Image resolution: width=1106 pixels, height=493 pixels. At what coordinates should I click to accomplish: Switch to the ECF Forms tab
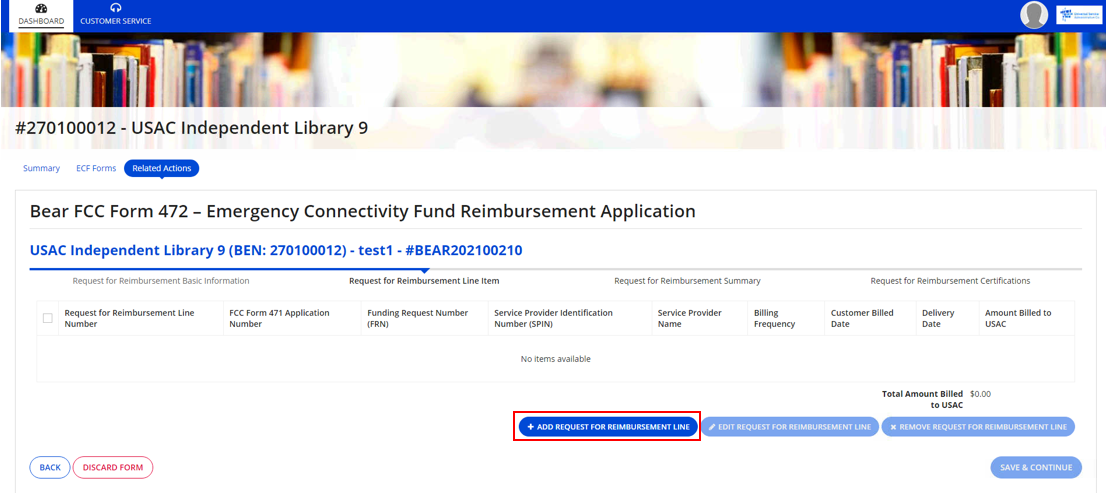pos(96,169)
